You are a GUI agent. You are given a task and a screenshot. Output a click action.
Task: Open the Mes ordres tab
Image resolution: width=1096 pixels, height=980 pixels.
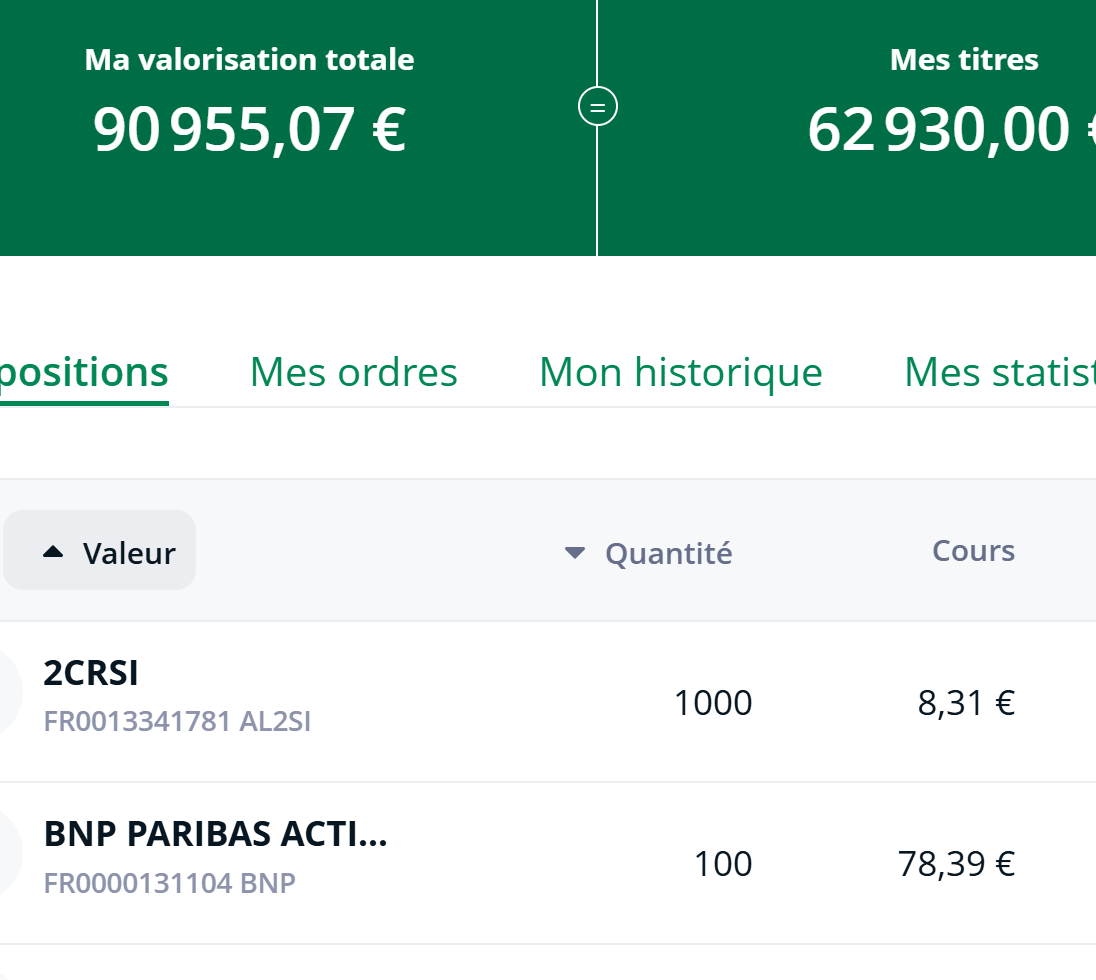(x=353, y=372)
